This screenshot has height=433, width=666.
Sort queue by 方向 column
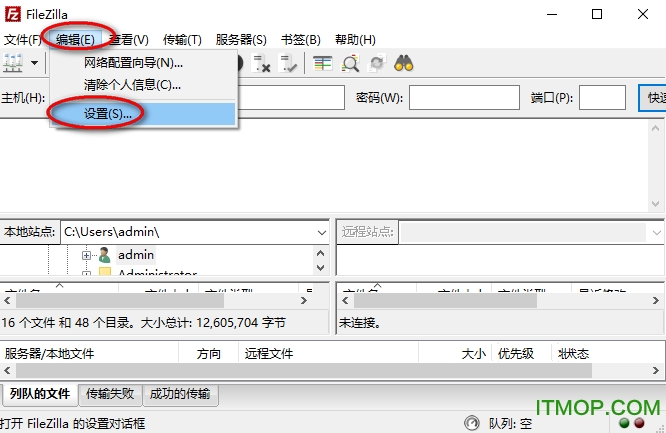click(x=208, y=354)
